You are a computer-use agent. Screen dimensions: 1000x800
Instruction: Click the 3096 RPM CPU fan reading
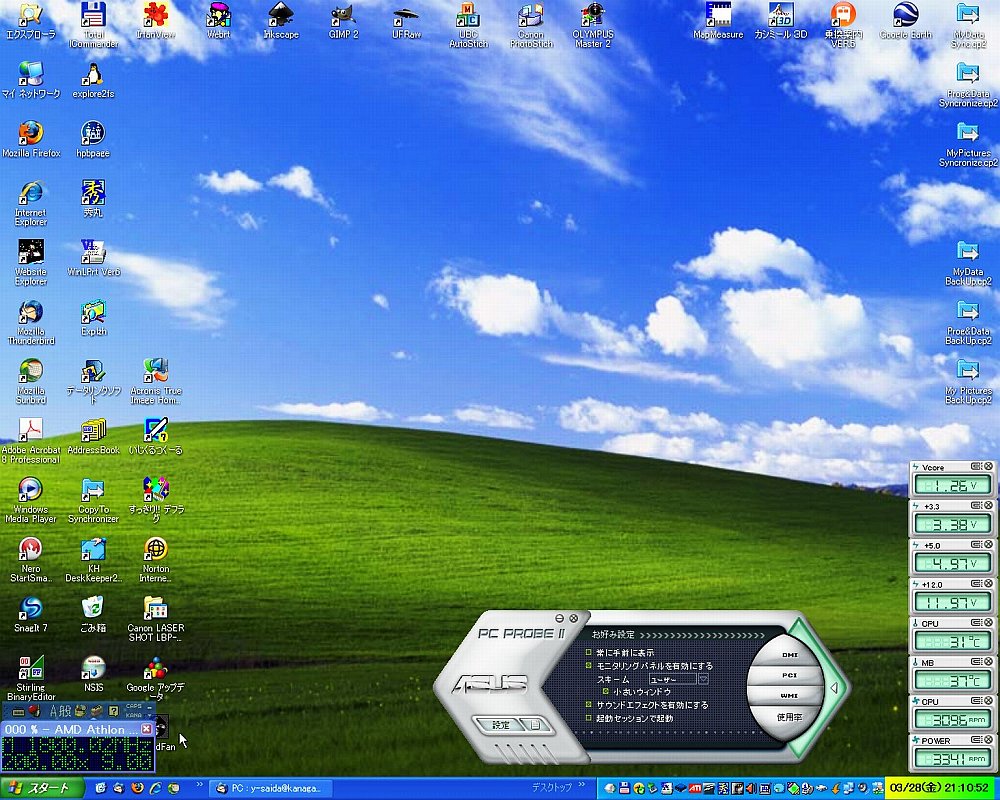(x=952, y=720)
